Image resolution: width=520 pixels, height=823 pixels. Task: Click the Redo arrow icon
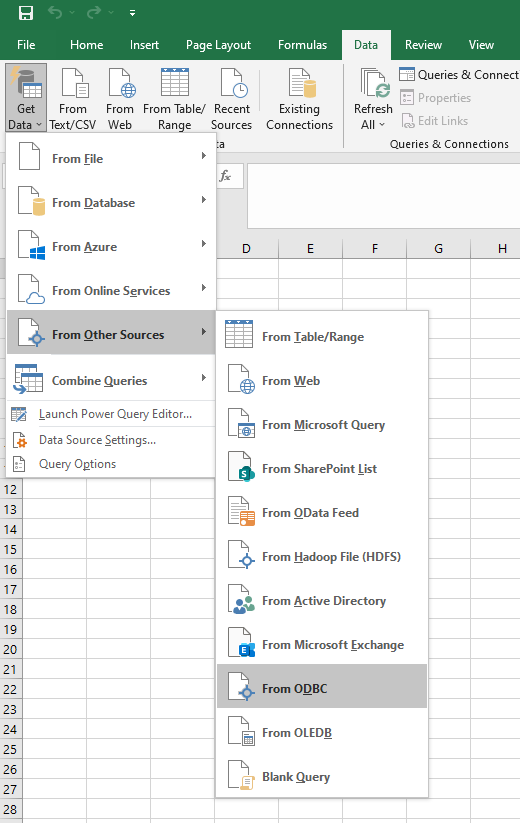93,12
